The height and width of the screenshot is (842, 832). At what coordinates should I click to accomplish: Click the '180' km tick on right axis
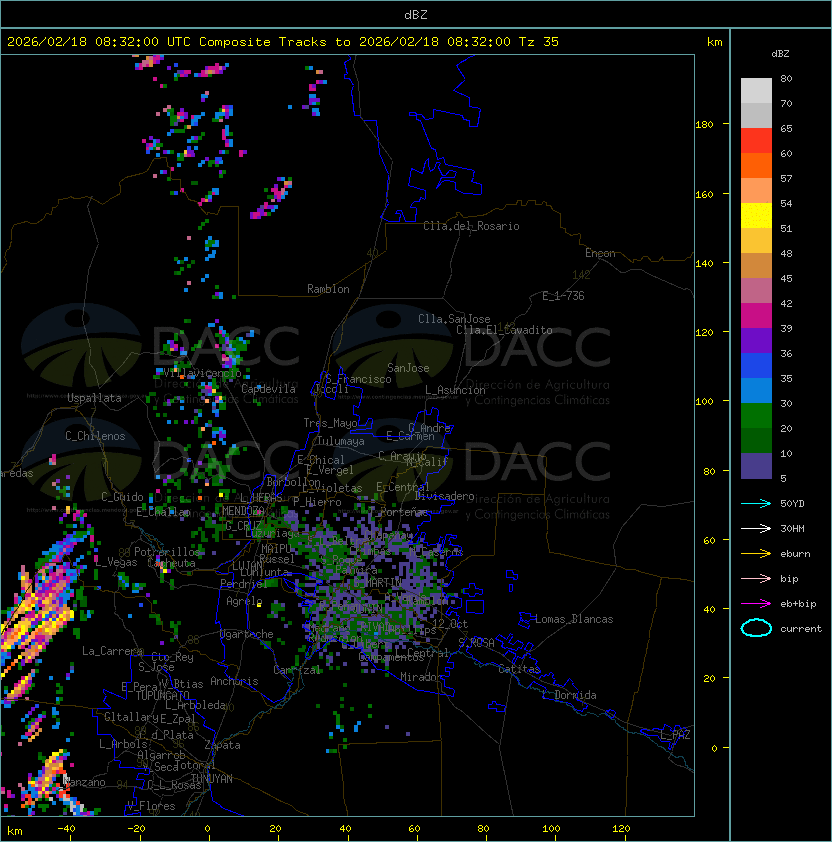pos(704,125)
